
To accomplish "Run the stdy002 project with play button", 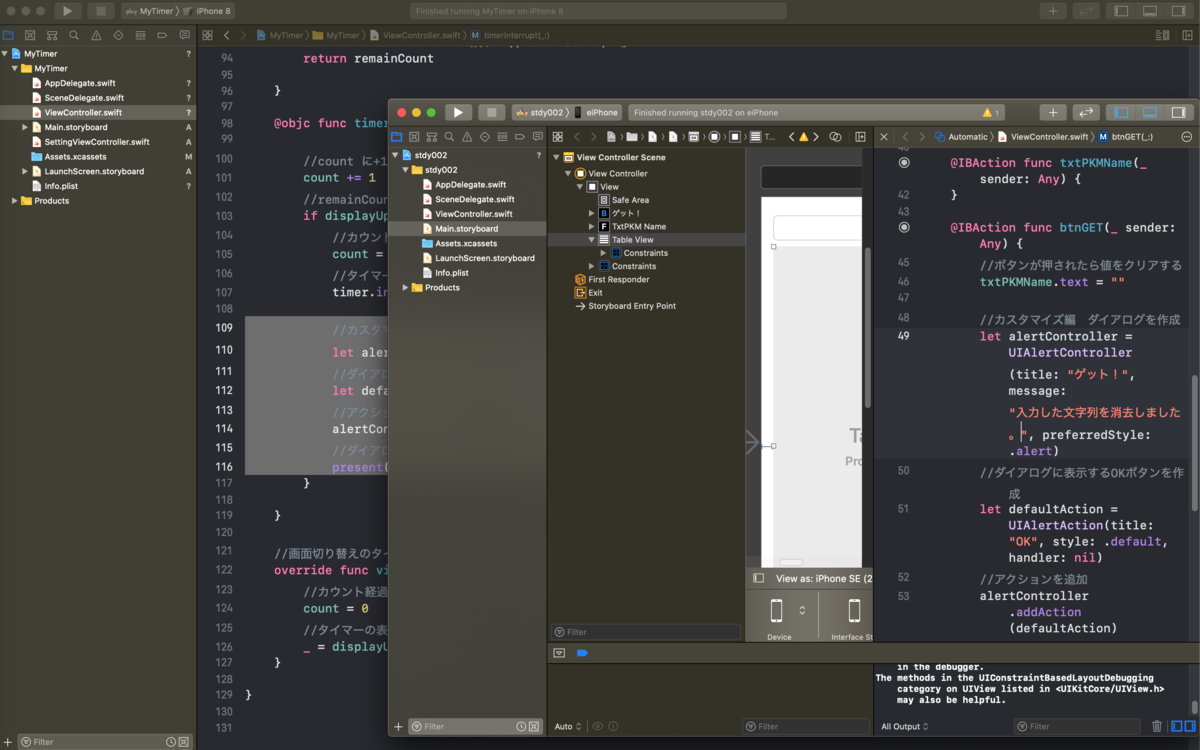I will point(459,112).
